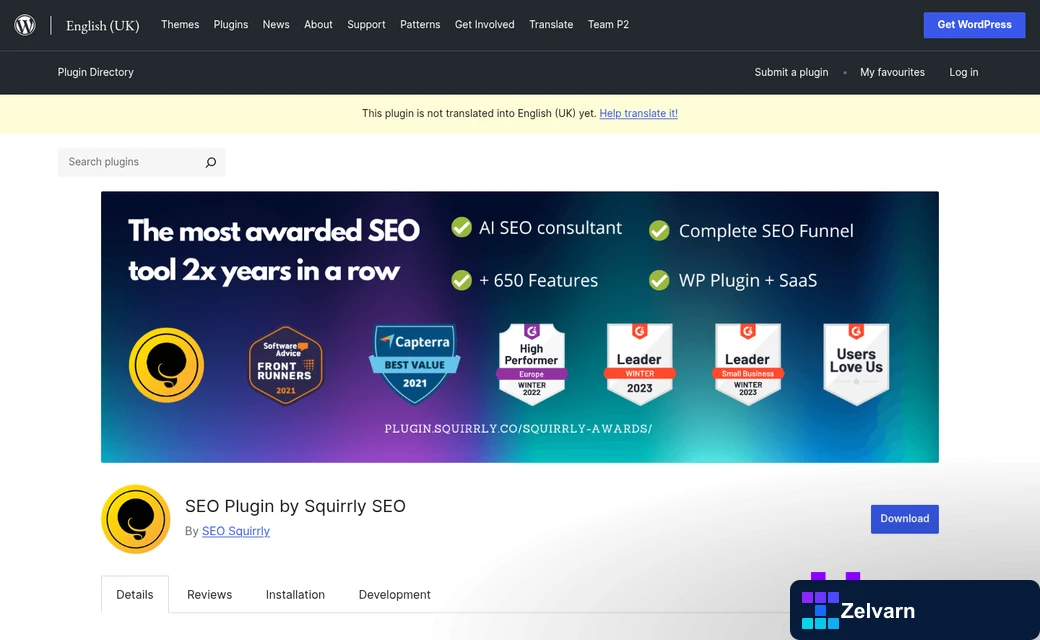Open Patterns in the top navigation
Viewport: 1040px width, 640px height.
click(420, 25)
